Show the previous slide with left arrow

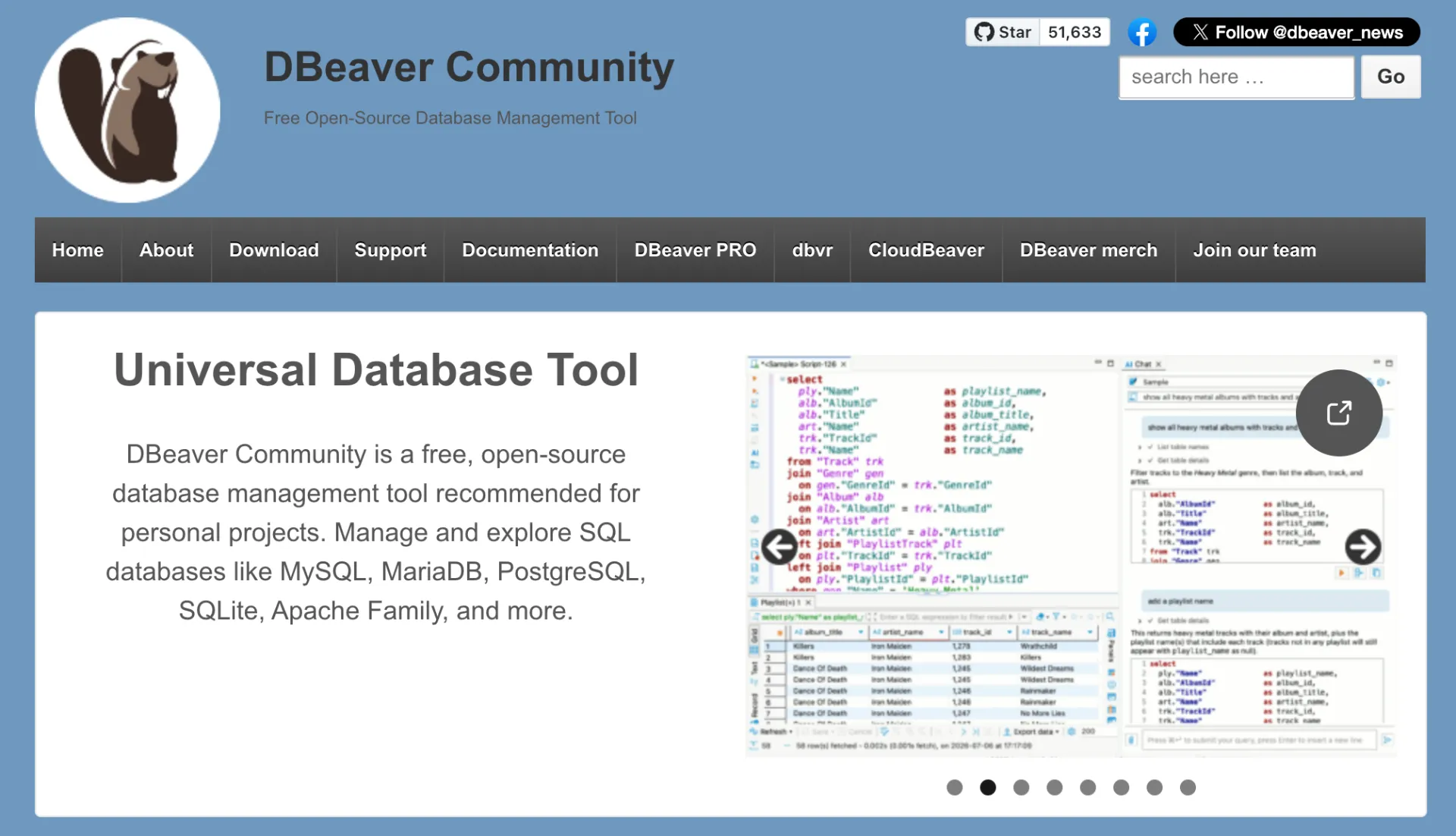779,547
